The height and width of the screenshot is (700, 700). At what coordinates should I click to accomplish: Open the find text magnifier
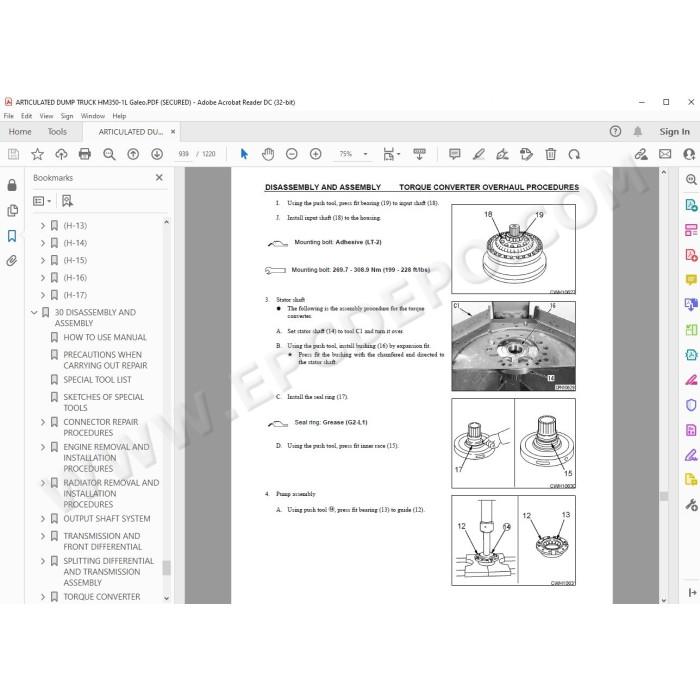click(109, 154)
